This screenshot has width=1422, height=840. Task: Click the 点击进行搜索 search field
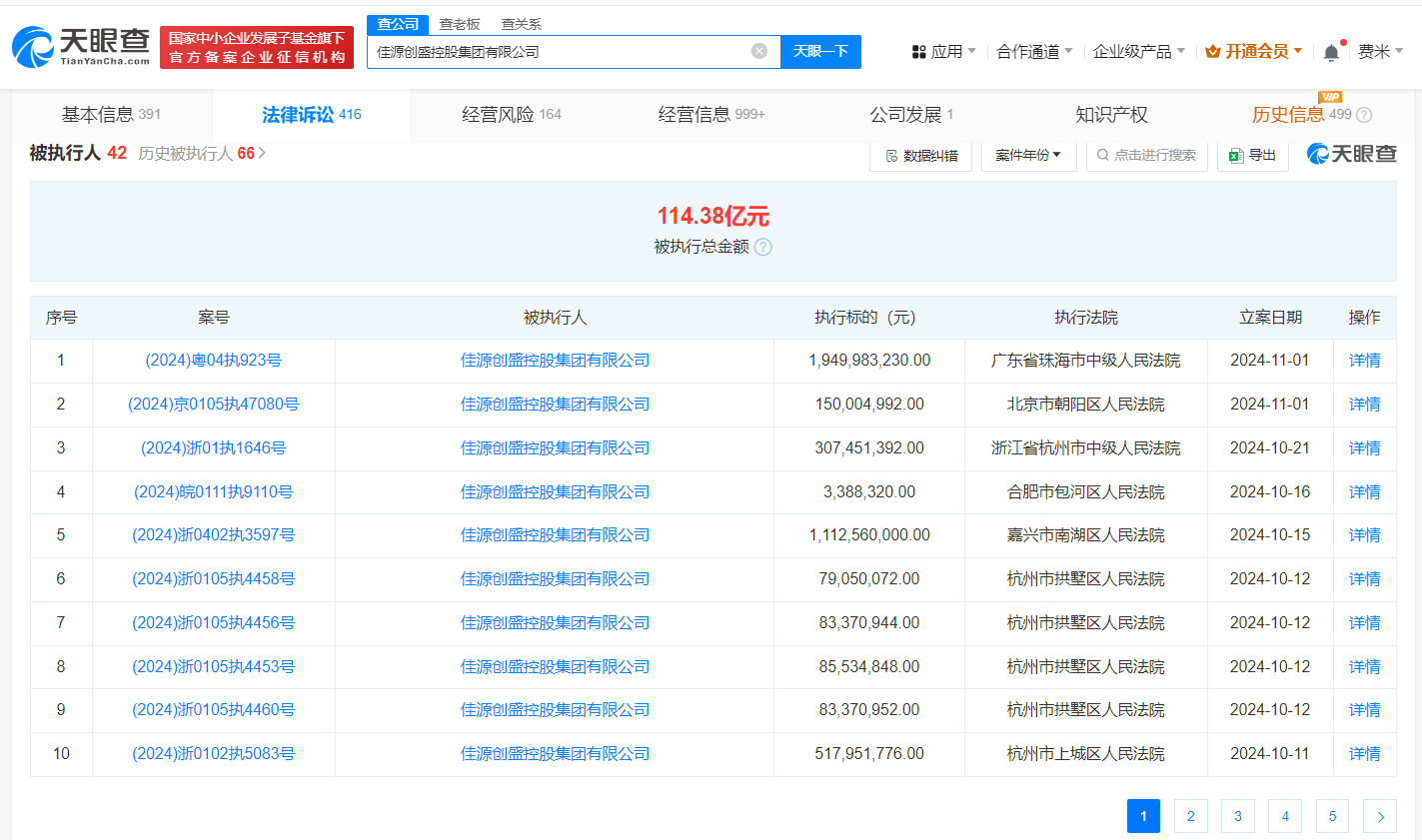(1147, 155)
